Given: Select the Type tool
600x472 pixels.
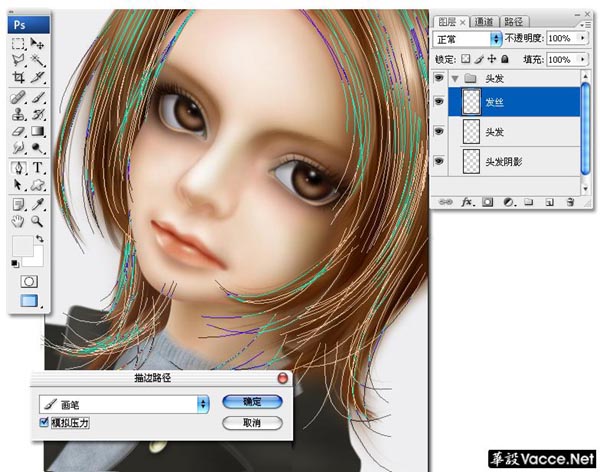Looking at the screenshot, I should click(x=37, y=168).
